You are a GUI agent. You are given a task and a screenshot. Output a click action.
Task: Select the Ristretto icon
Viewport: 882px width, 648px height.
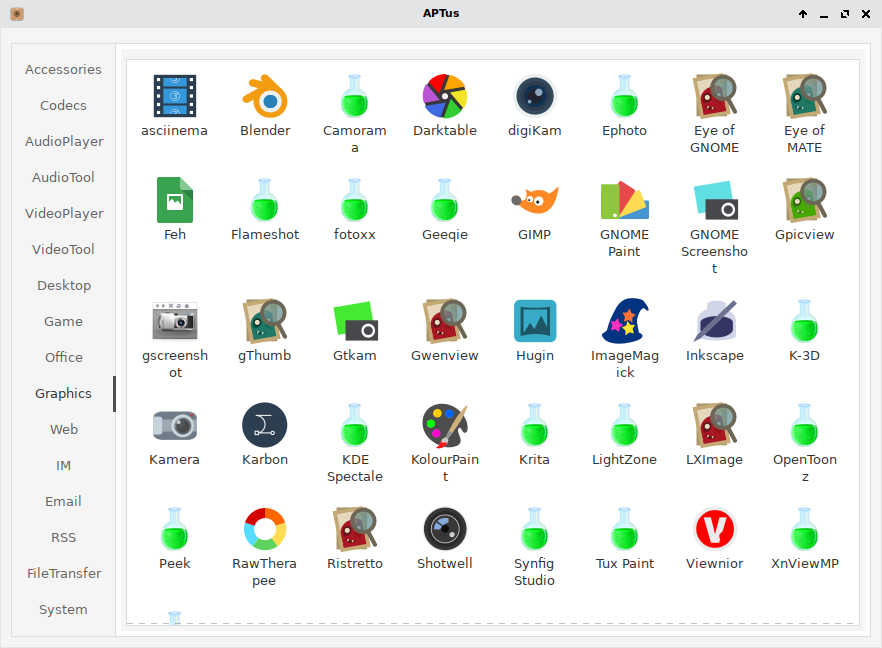click(x=354, y=529)
